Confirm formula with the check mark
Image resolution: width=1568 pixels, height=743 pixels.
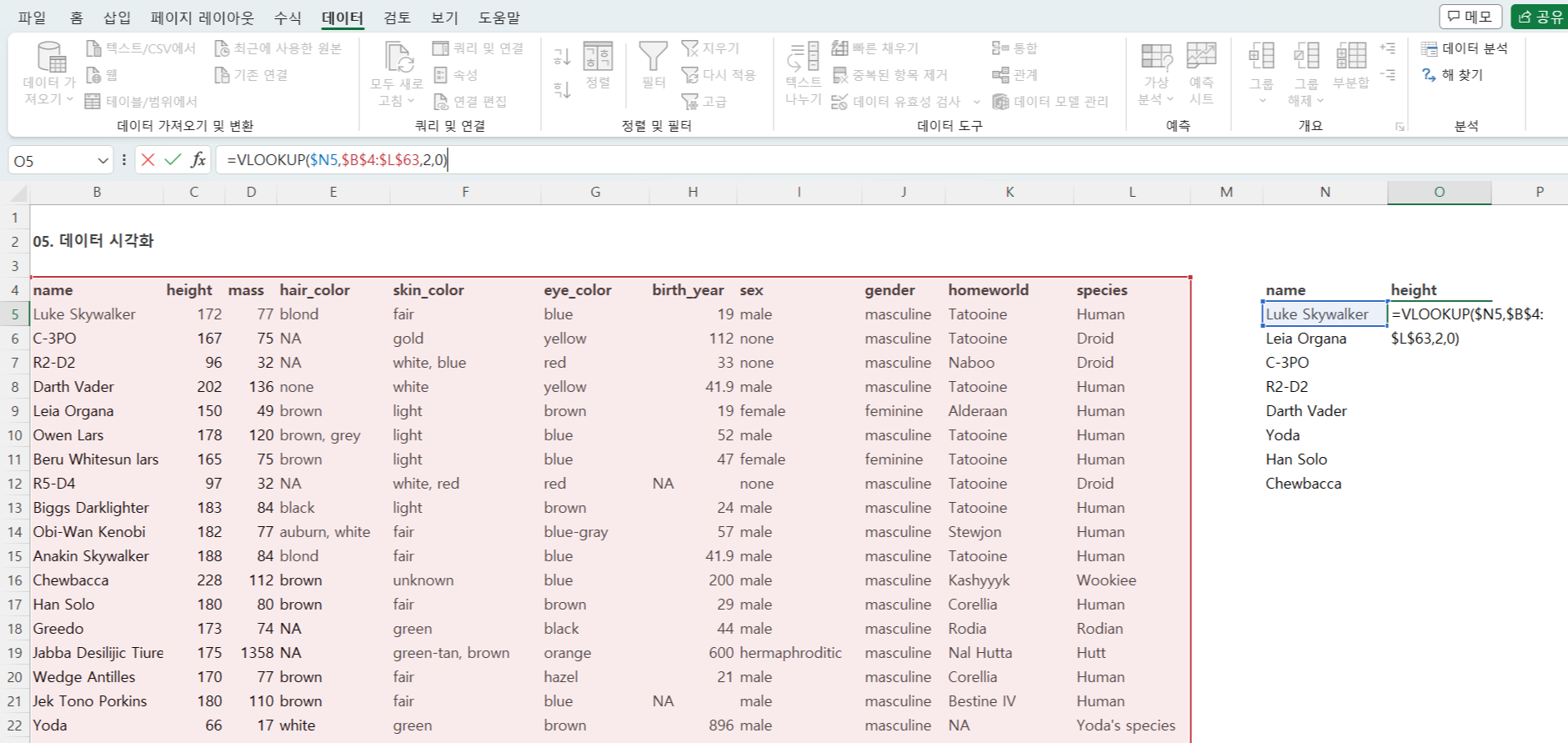click(173, 159)
